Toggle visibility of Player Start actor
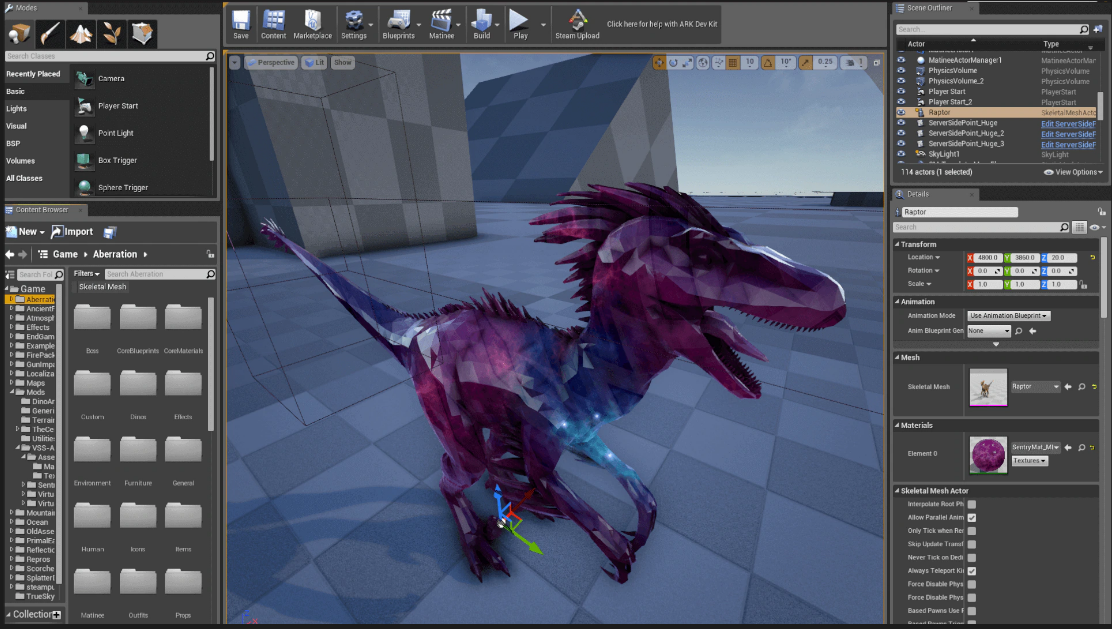1112x629 pixels. (901, 91)
